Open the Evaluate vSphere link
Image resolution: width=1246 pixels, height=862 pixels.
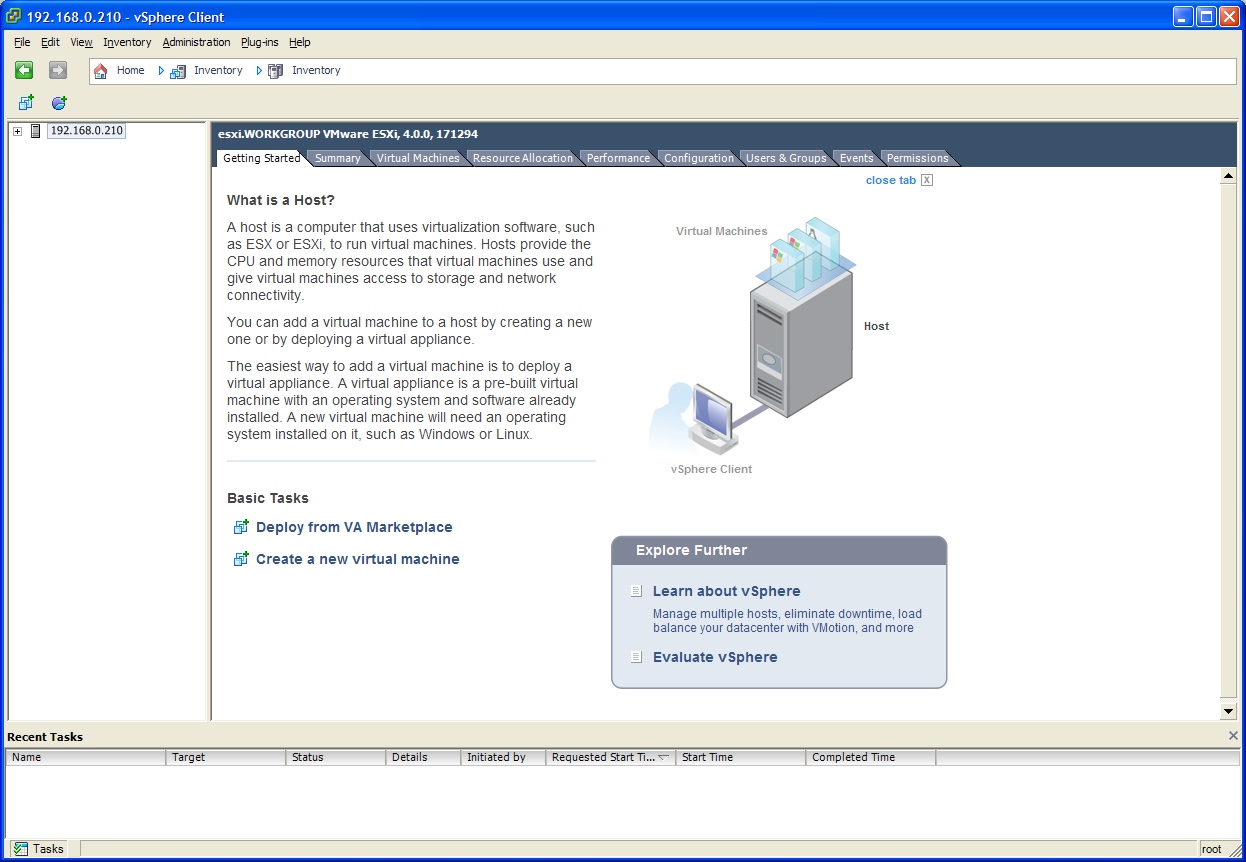pos(715,657)
